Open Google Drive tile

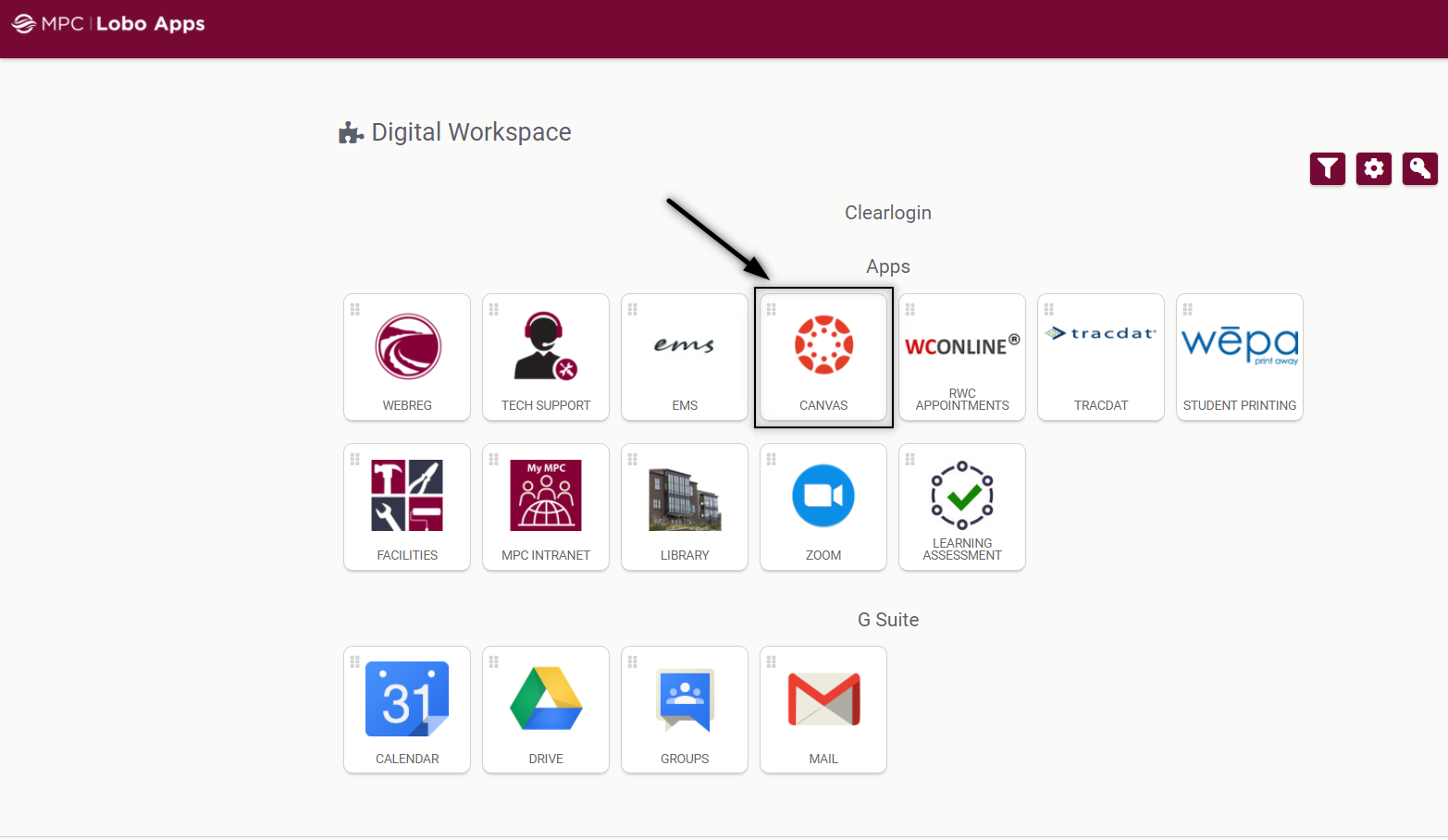pyautogui.click(x=546, y=710)
